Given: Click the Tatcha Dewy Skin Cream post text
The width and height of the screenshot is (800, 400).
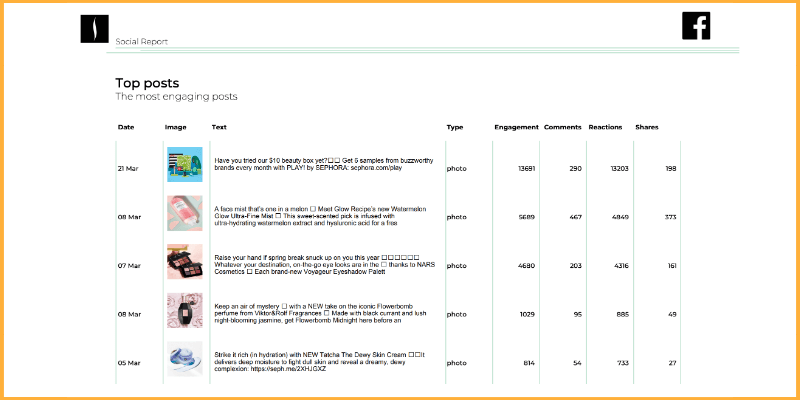Looking at the screenshot, I should click(320, 362).
